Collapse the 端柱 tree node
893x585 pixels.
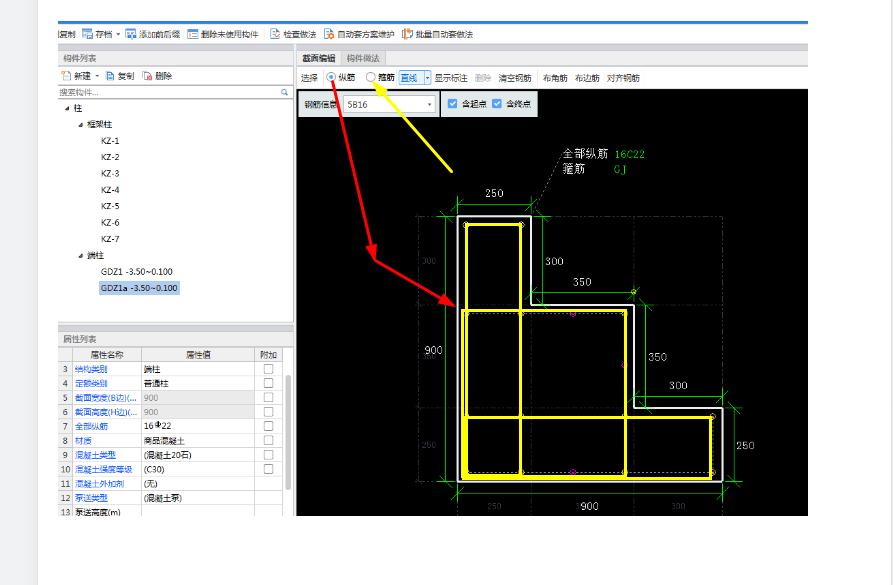(80, 255)
